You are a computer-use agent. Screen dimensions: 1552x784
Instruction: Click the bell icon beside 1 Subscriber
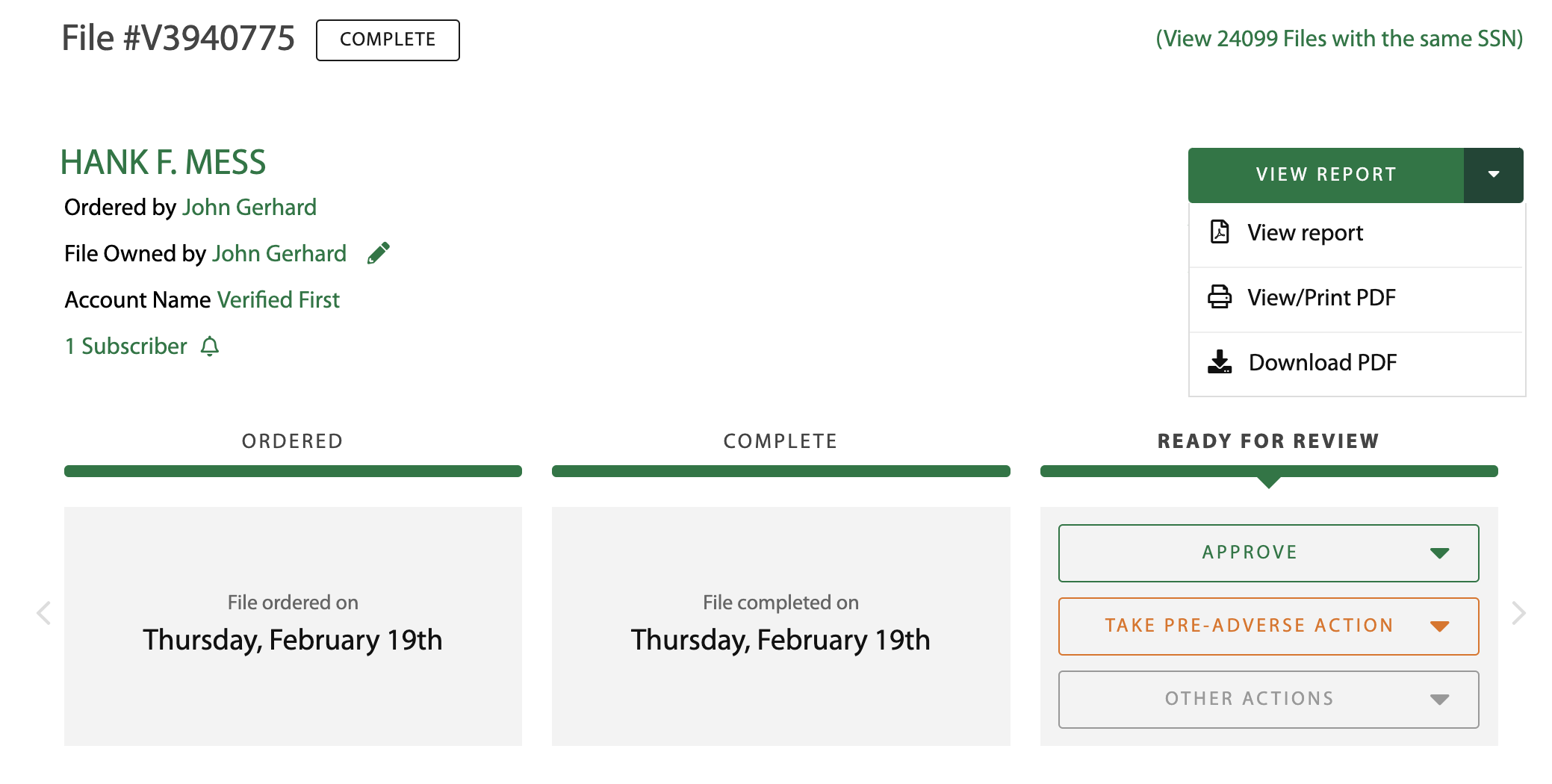[x=210, y=346]
